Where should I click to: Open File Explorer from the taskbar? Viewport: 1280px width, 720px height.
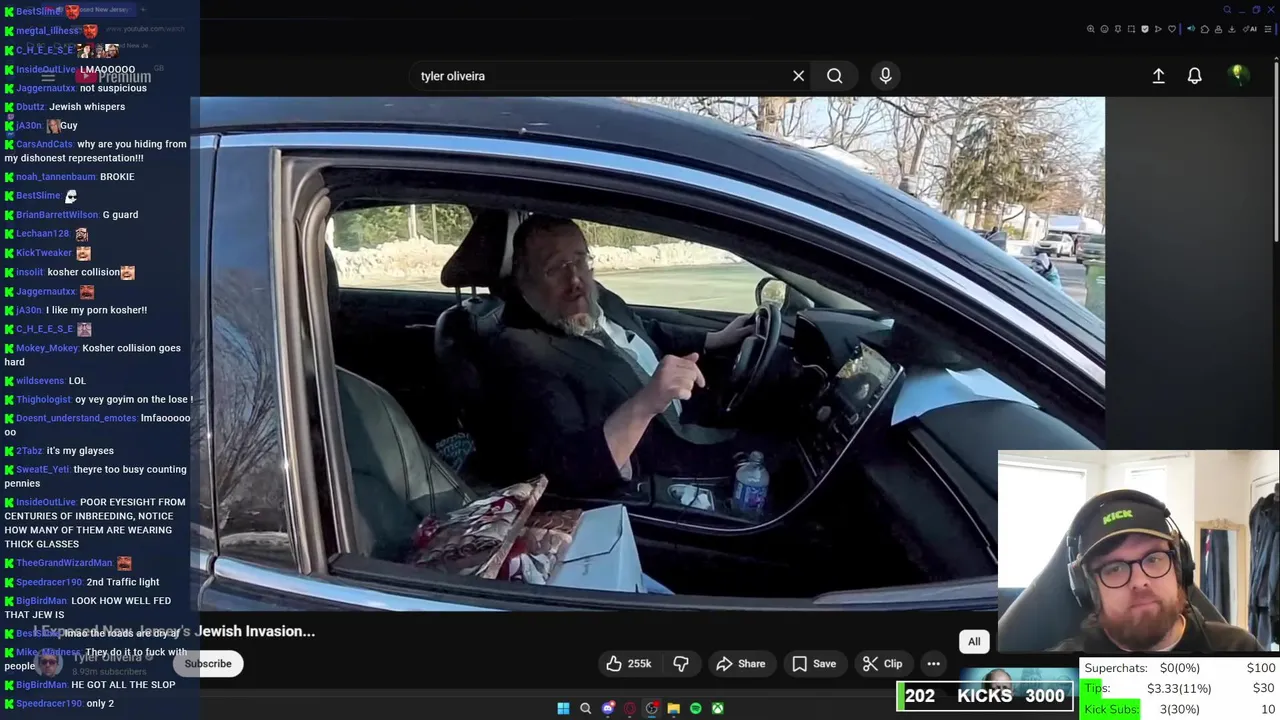tap(673, 708)
